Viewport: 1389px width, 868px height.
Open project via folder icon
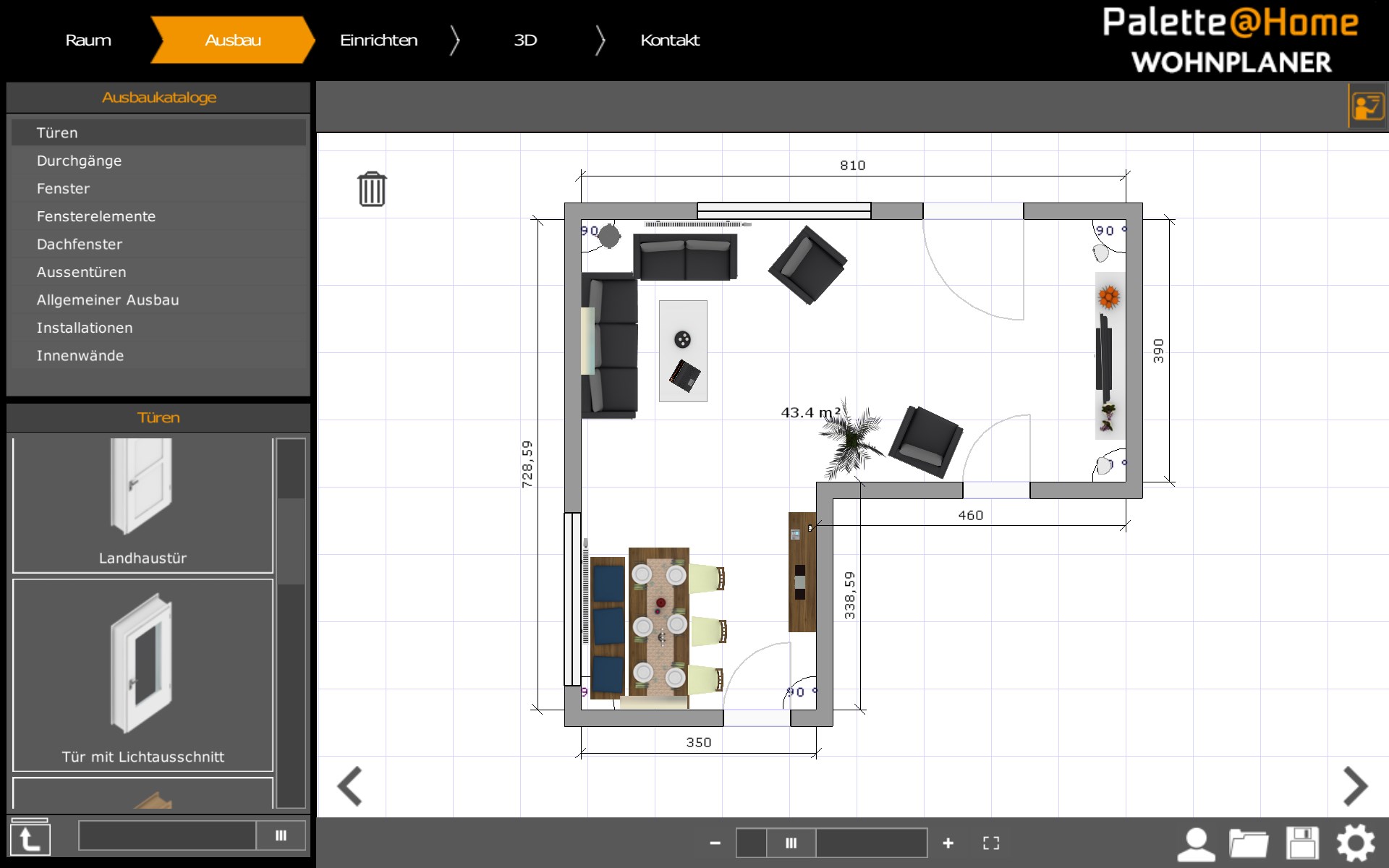[1249, 843]
